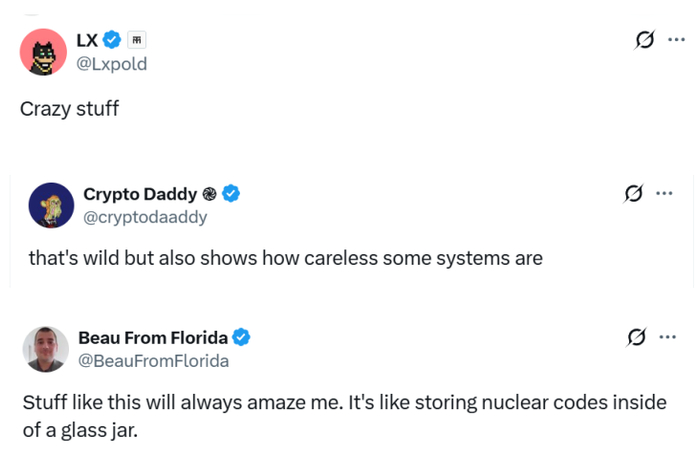Click the "Crazy stuff" post text
The image size is (700, 454).
pyautogui.click(x=69, y=108)
